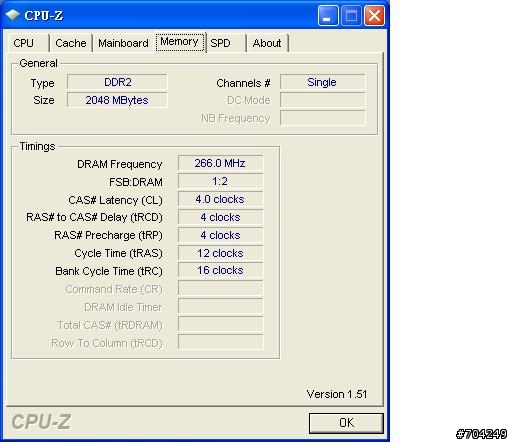This screenshot has width=512, height=442.
Task: Click the OK button
Action: point(346,423)
